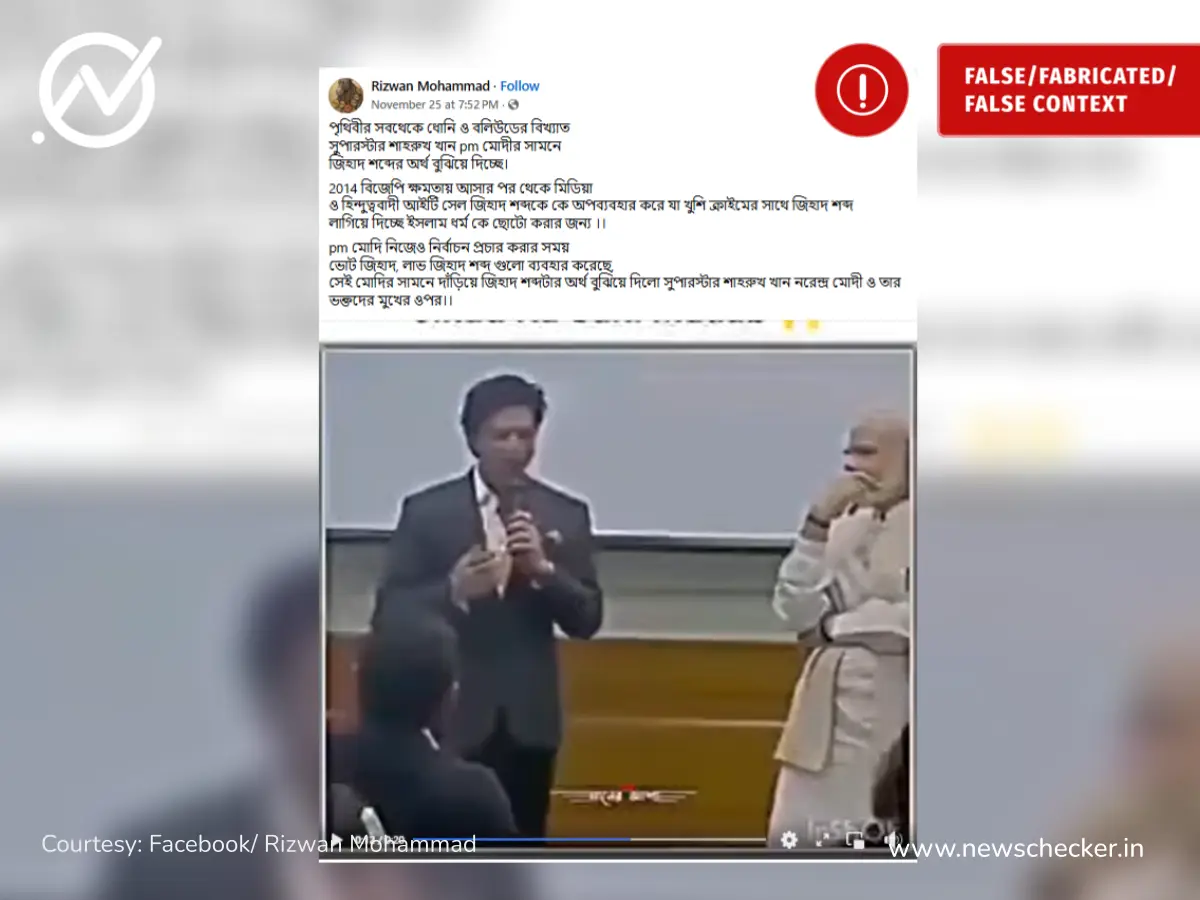Mute the video volume speaker icon
The height and width of the screenshot is (900, 1200).
892,840
